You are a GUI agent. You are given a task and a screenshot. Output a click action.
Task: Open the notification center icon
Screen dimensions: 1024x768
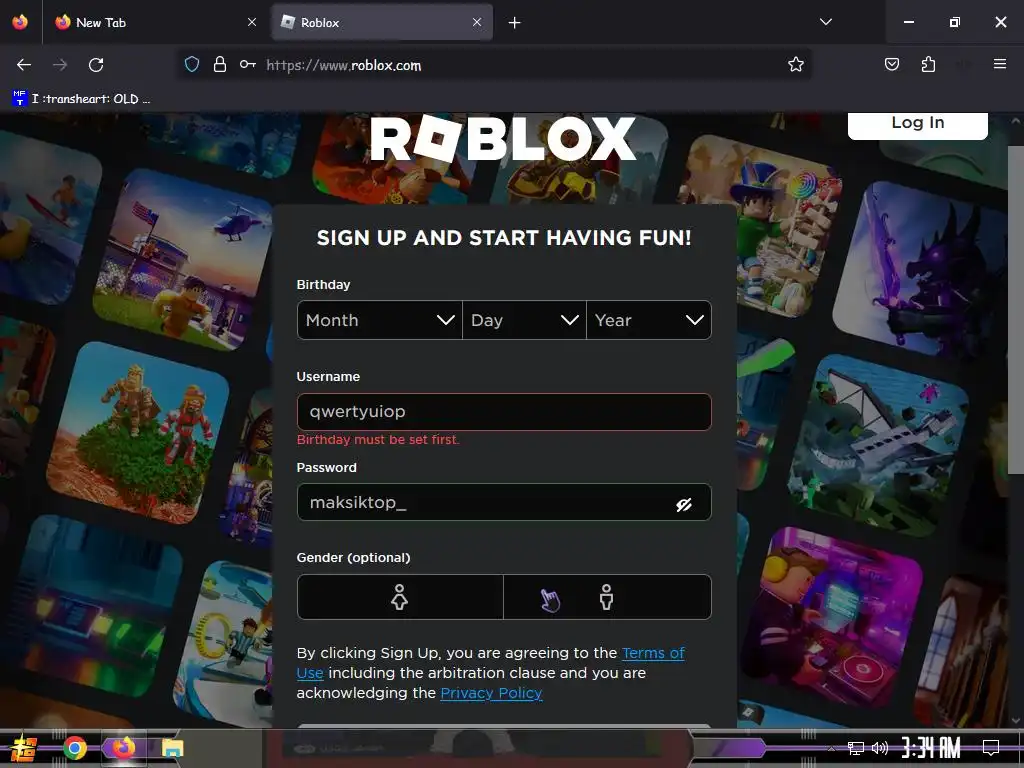click(x=991, y=748)
